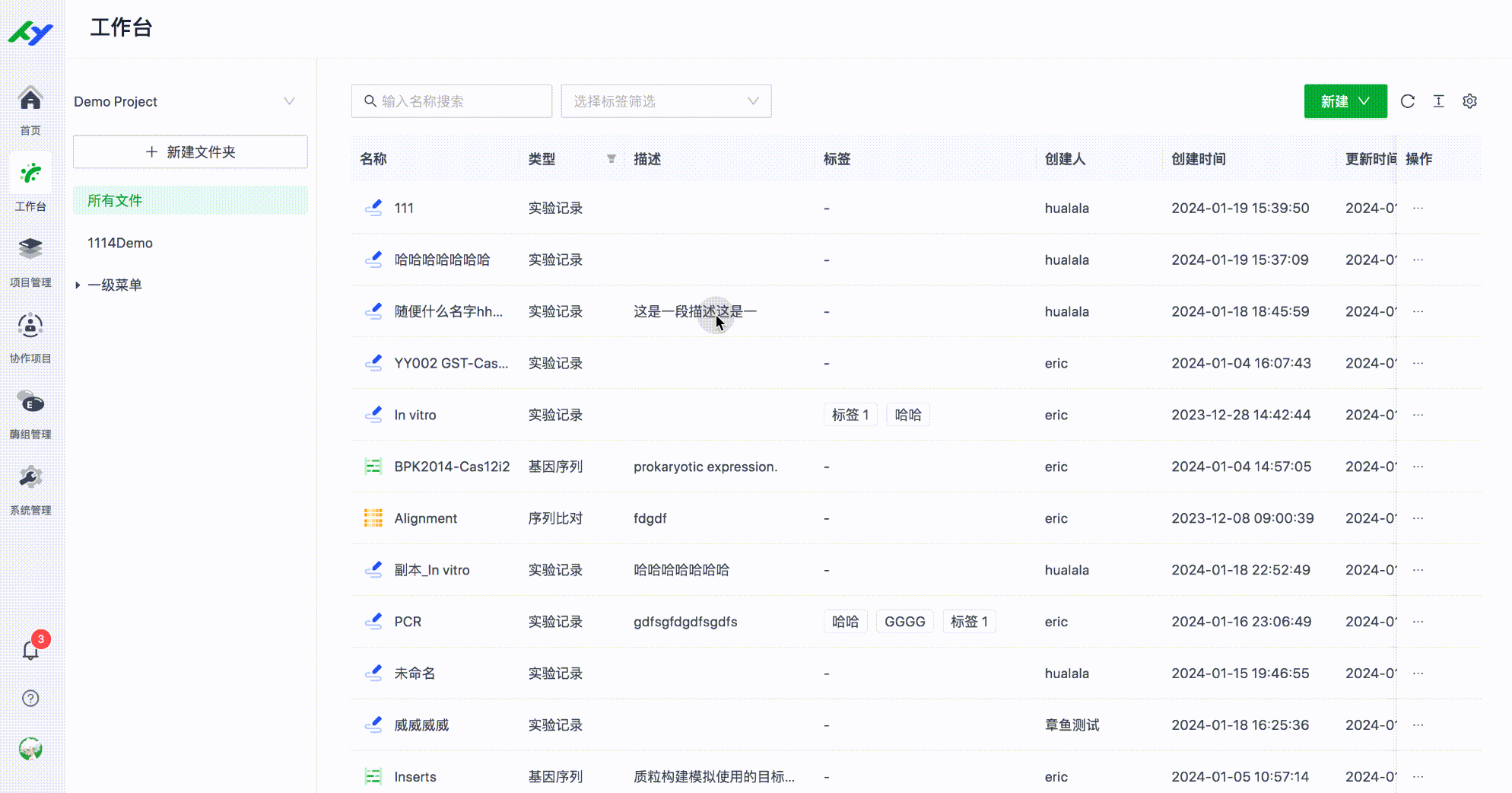Expand the 一级菜单 tree node
The image size is (1512, 793).
tap(78, 285)
